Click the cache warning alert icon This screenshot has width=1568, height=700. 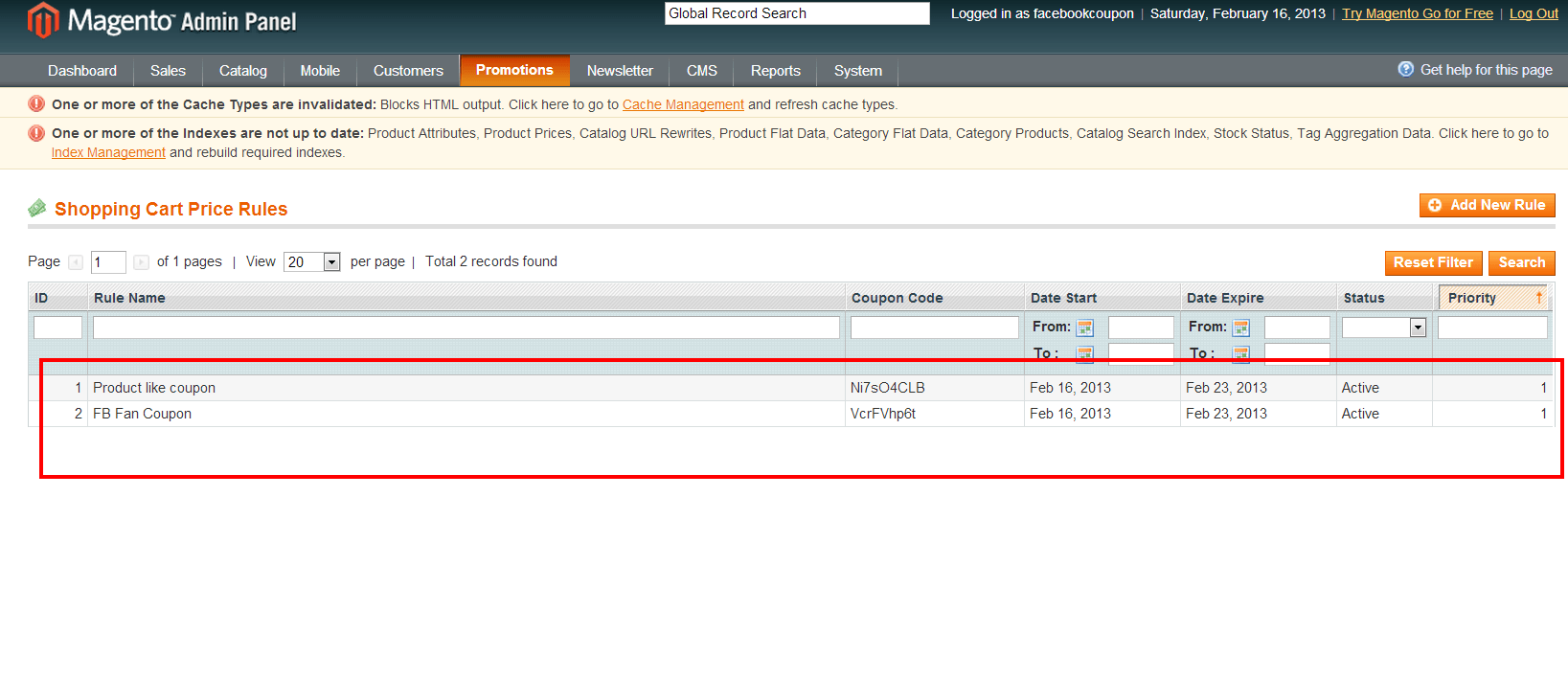click(x=36, y=103)
